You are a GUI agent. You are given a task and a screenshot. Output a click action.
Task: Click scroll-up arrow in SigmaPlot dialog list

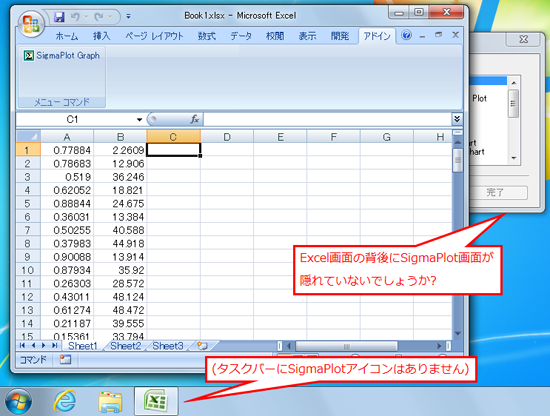[x=514, y=83]
